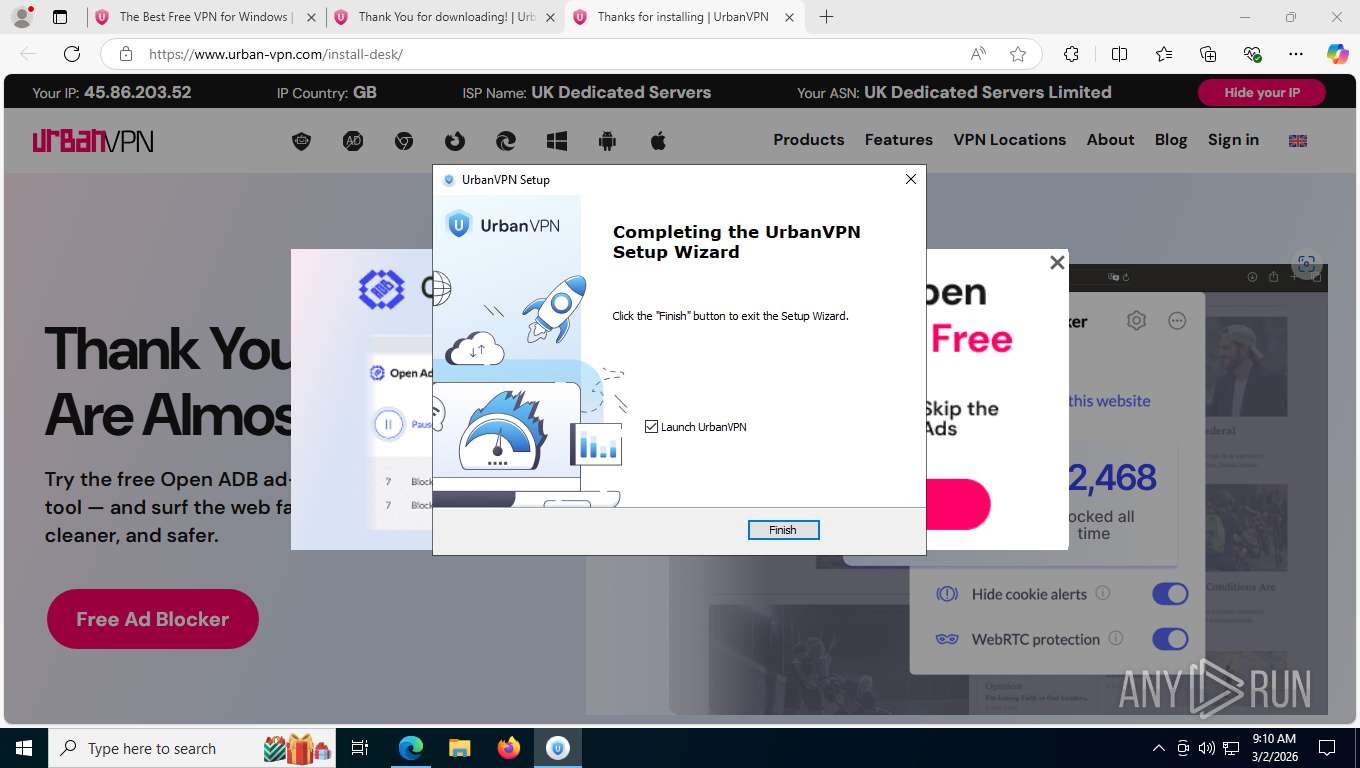Click the Apple icon in site header
The height and width of the screenshot is (768, 1360).
click(x=658, y=141)
